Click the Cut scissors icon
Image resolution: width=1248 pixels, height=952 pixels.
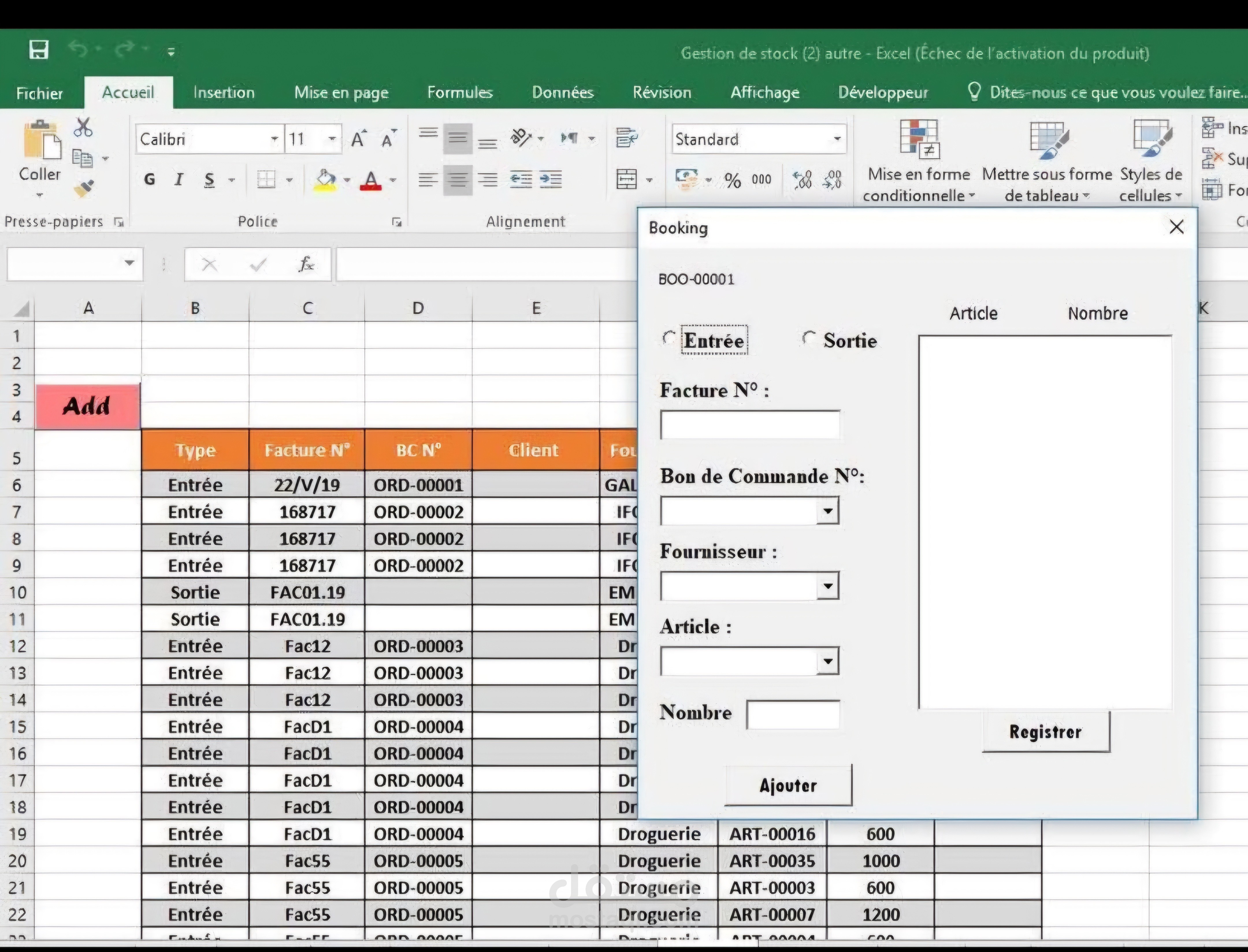click(x=83, y=127)
